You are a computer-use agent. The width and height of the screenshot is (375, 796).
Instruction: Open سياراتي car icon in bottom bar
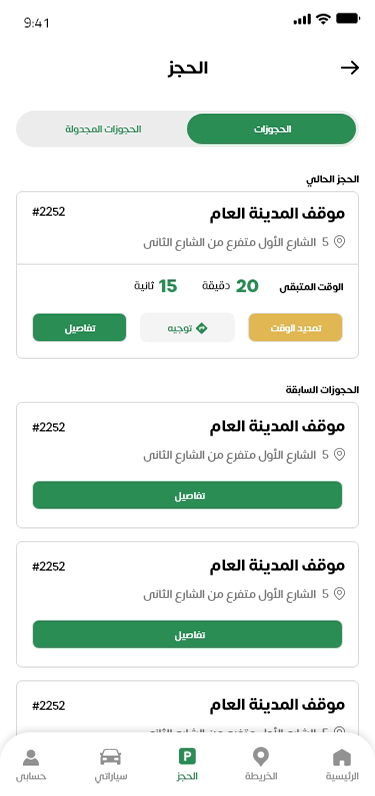[x=111, y=757]
